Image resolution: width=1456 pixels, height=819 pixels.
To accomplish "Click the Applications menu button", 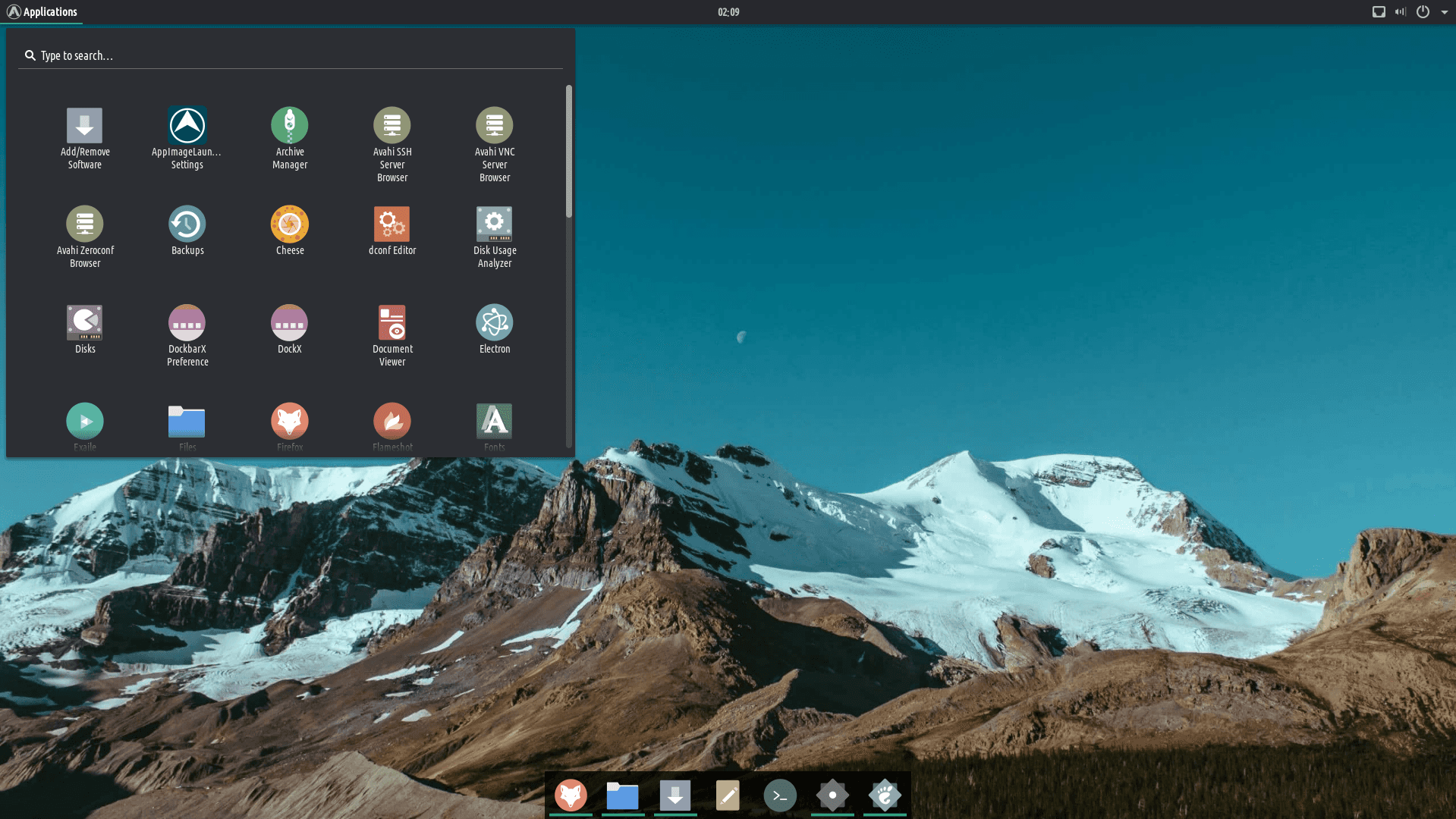I will point(42,11).
